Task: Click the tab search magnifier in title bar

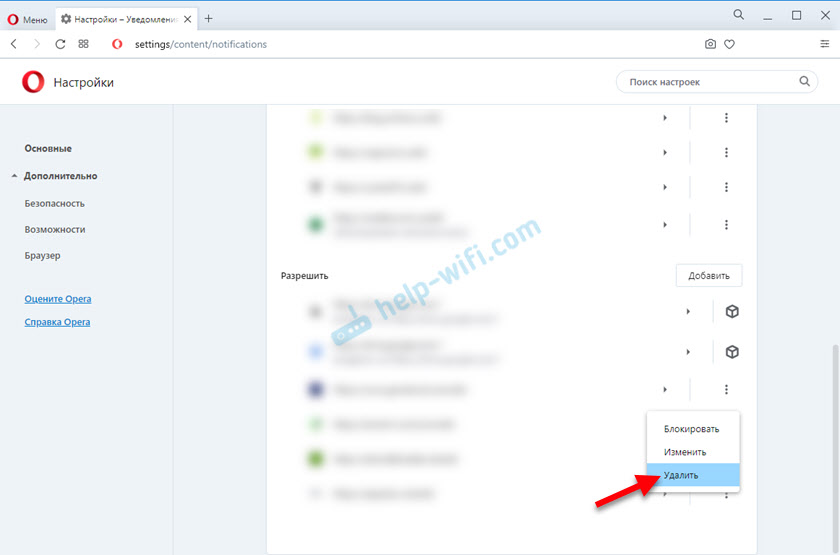Action: click(x=738, y=14)
